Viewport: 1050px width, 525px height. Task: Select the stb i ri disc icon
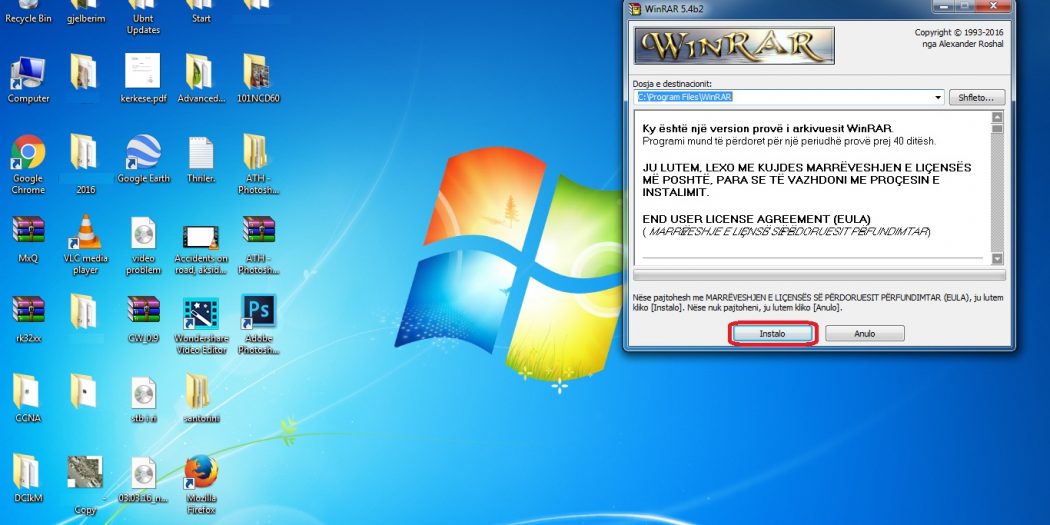143,398
